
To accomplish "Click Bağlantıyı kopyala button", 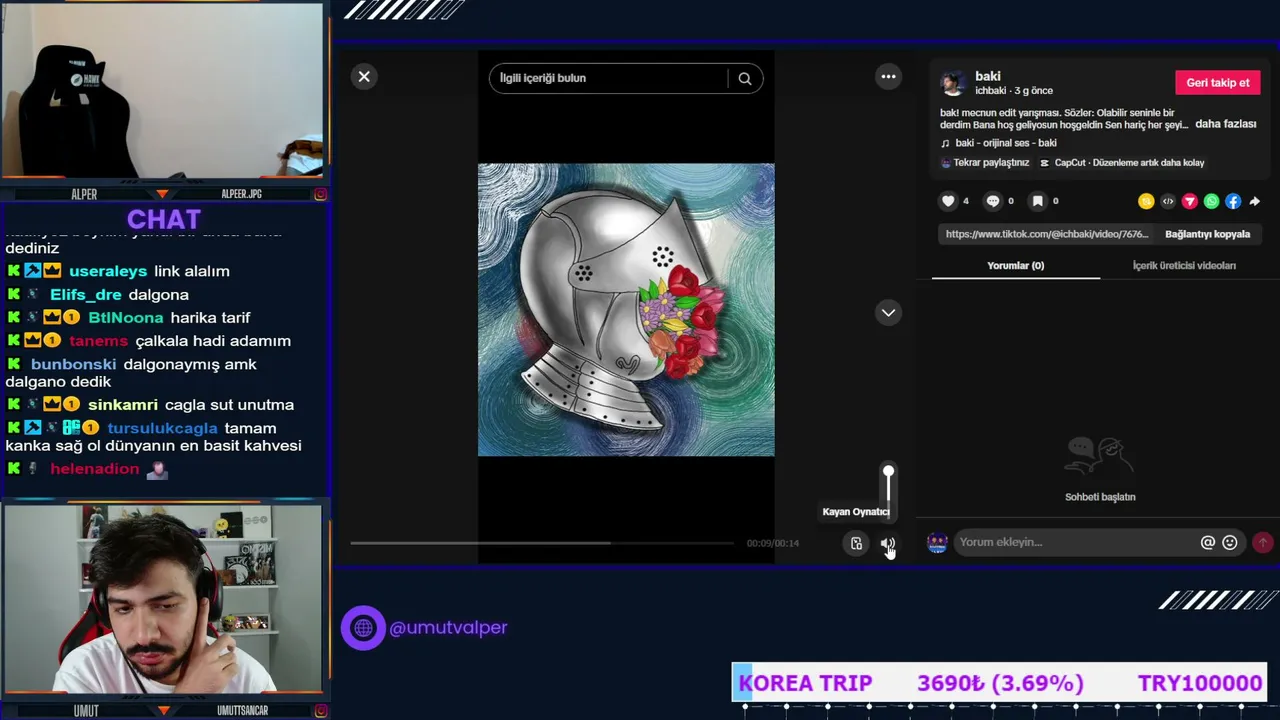I will (1207, 234).
